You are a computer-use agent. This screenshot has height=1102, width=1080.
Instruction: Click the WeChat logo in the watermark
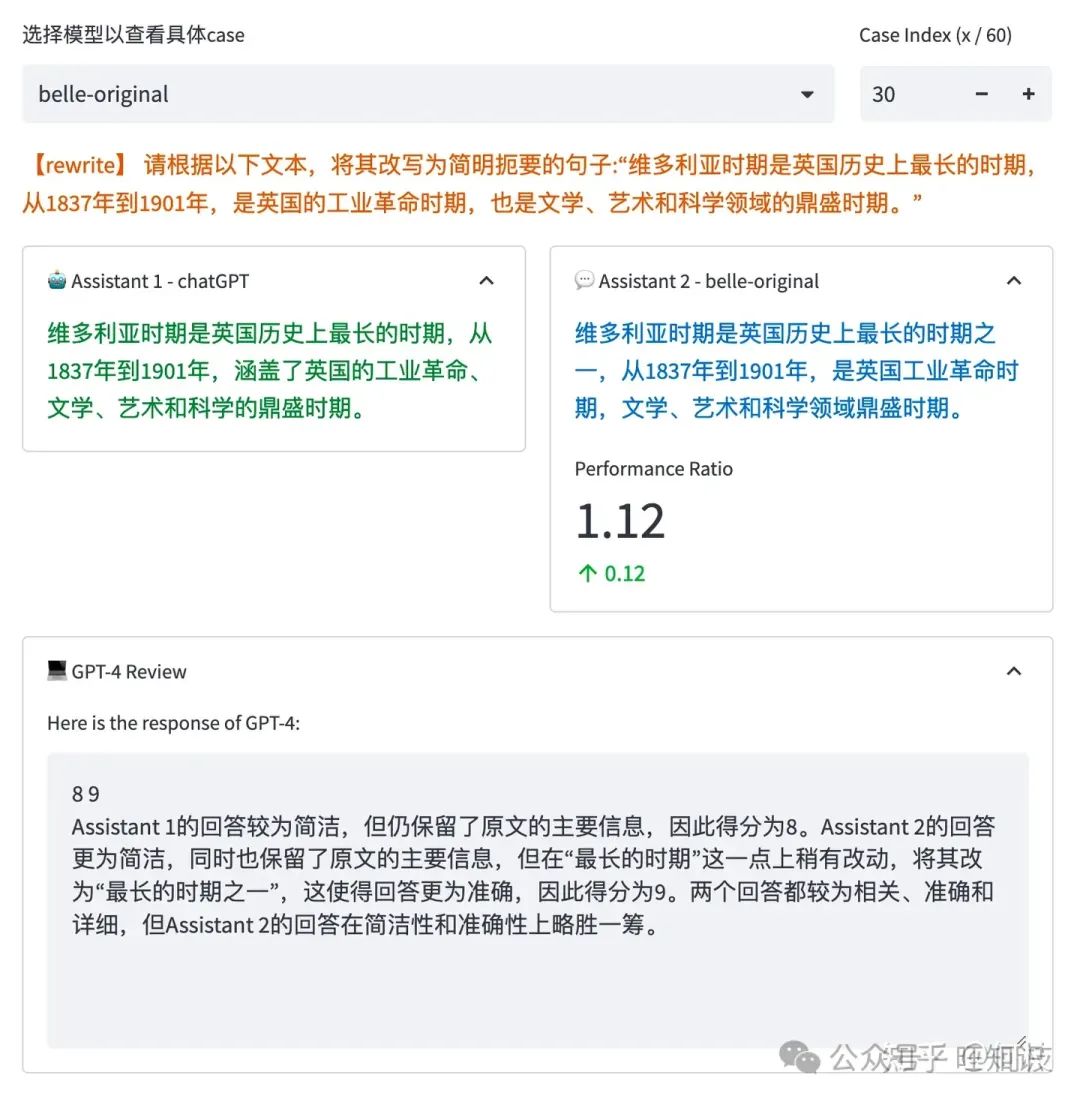pyautogui.click(x=800, y=1057)
